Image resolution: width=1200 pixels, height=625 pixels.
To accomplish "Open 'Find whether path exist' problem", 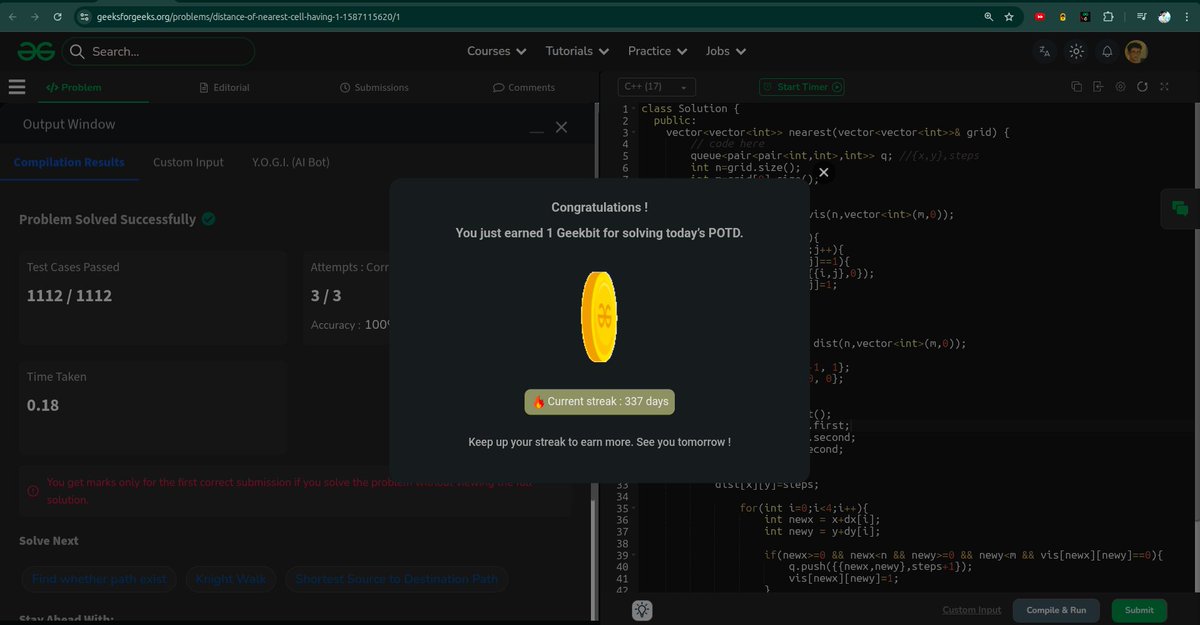I will 100,579.
